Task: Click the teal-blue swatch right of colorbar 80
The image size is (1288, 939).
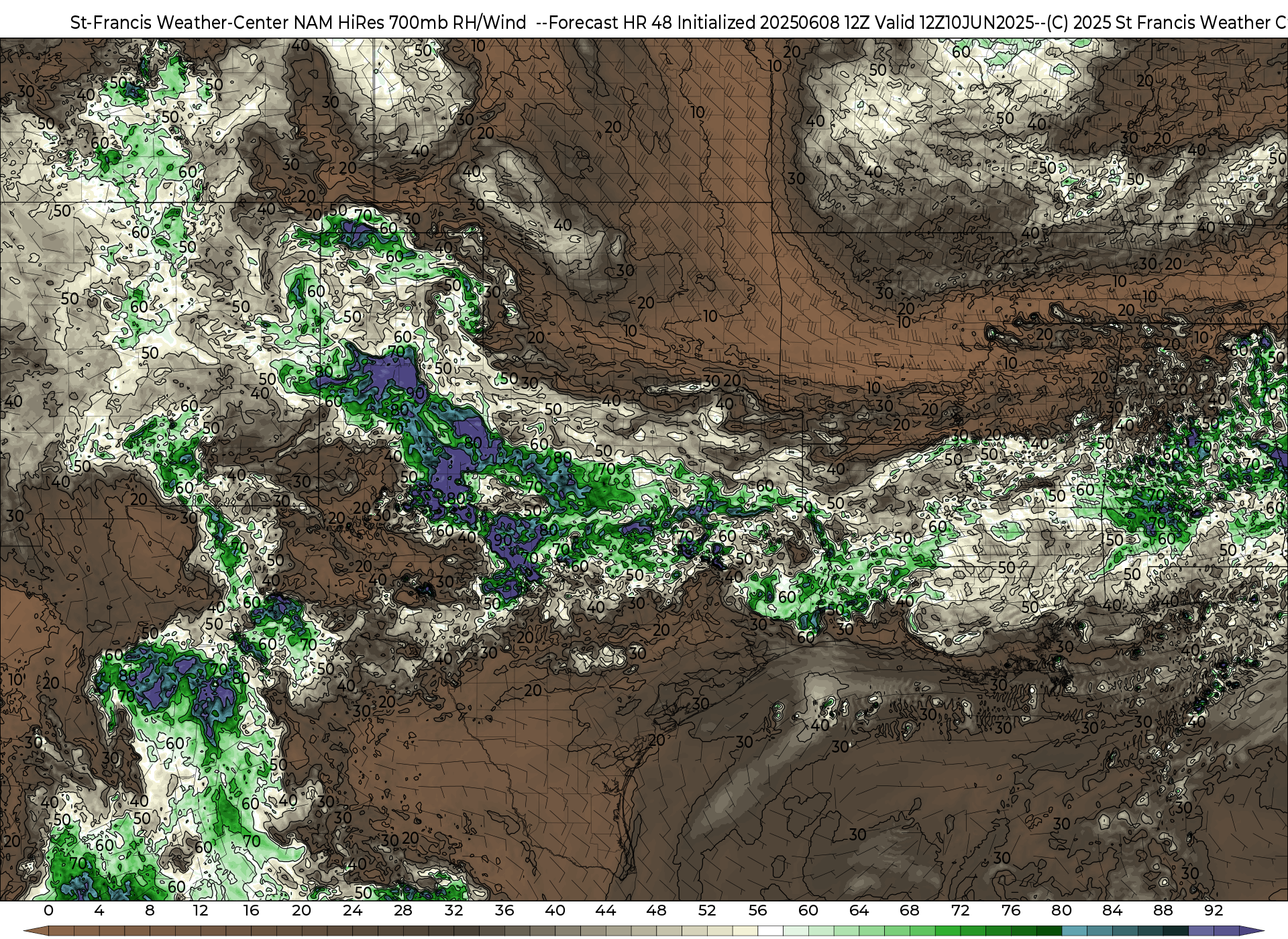Action: (1074, 931)
